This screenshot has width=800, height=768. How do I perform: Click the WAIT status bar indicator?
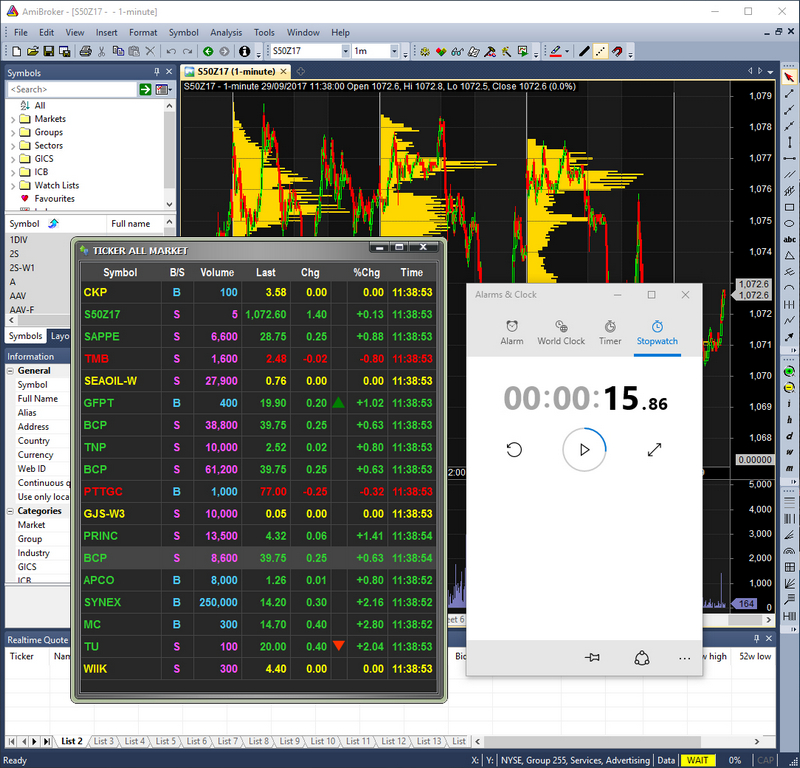[697, 760]
